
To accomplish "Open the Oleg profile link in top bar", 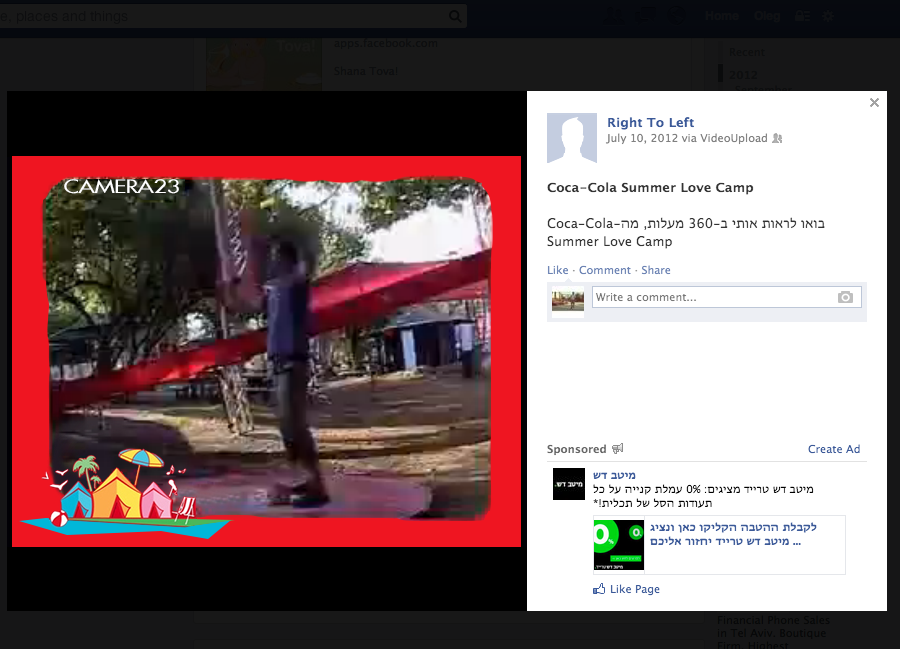I will coord(767,16).
